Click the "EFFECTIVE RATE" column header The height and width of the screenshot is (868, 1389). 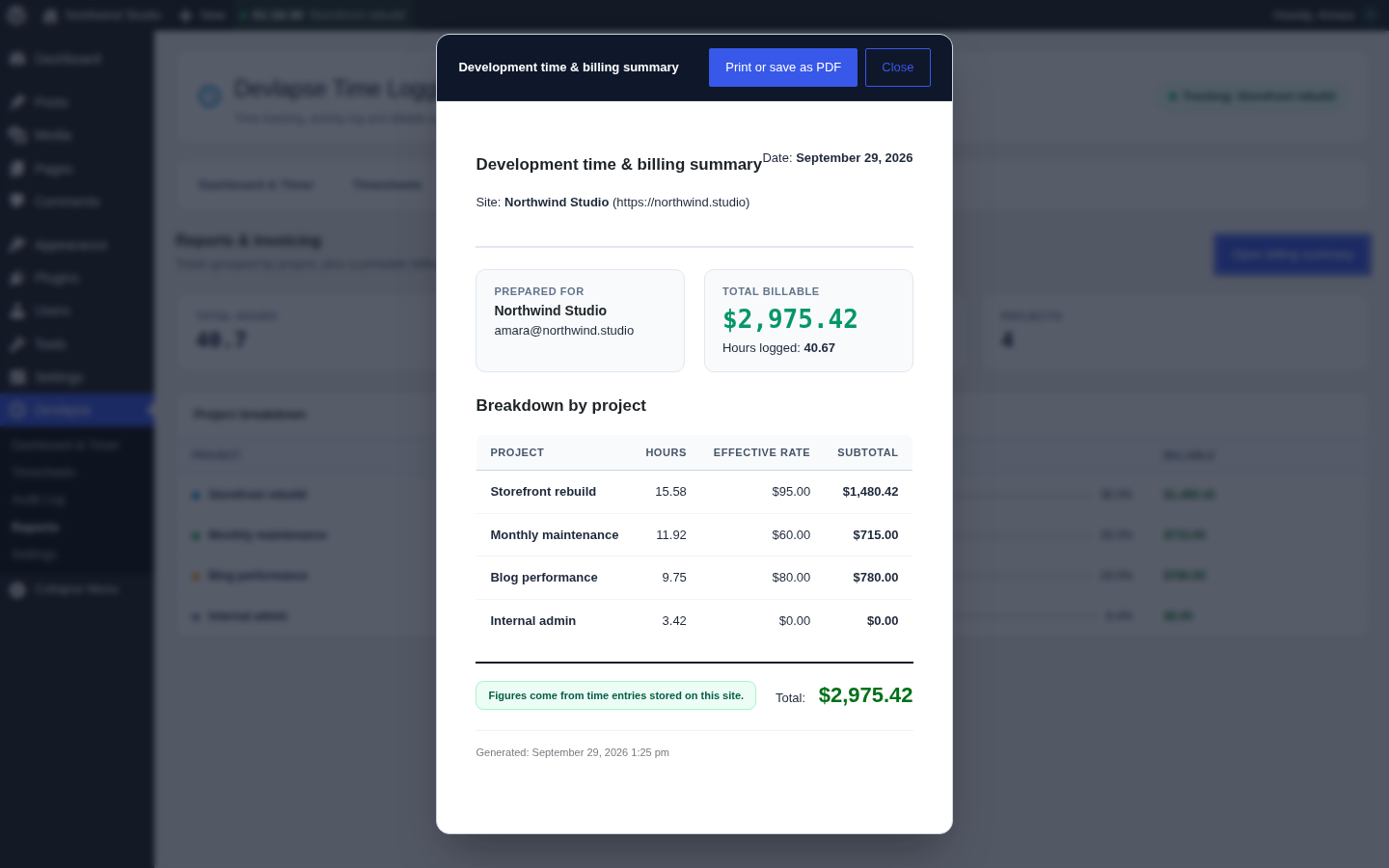pyautogui.click(x=762, y=452)
